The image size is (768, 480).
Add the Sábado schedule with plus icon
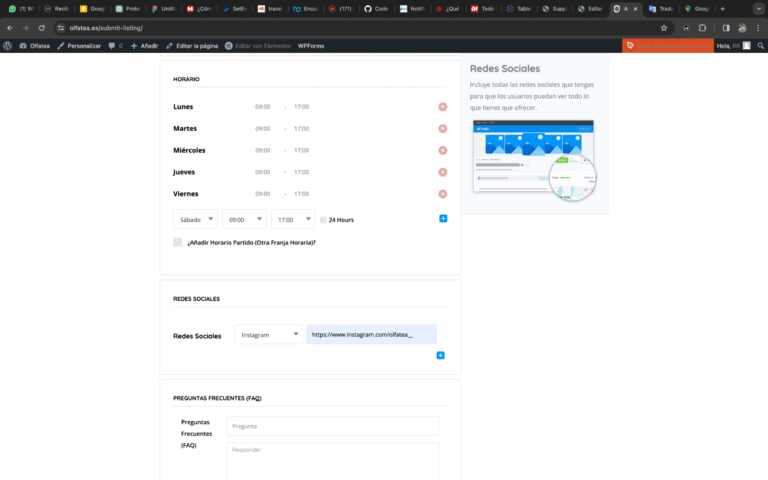[x=443, y=218]
